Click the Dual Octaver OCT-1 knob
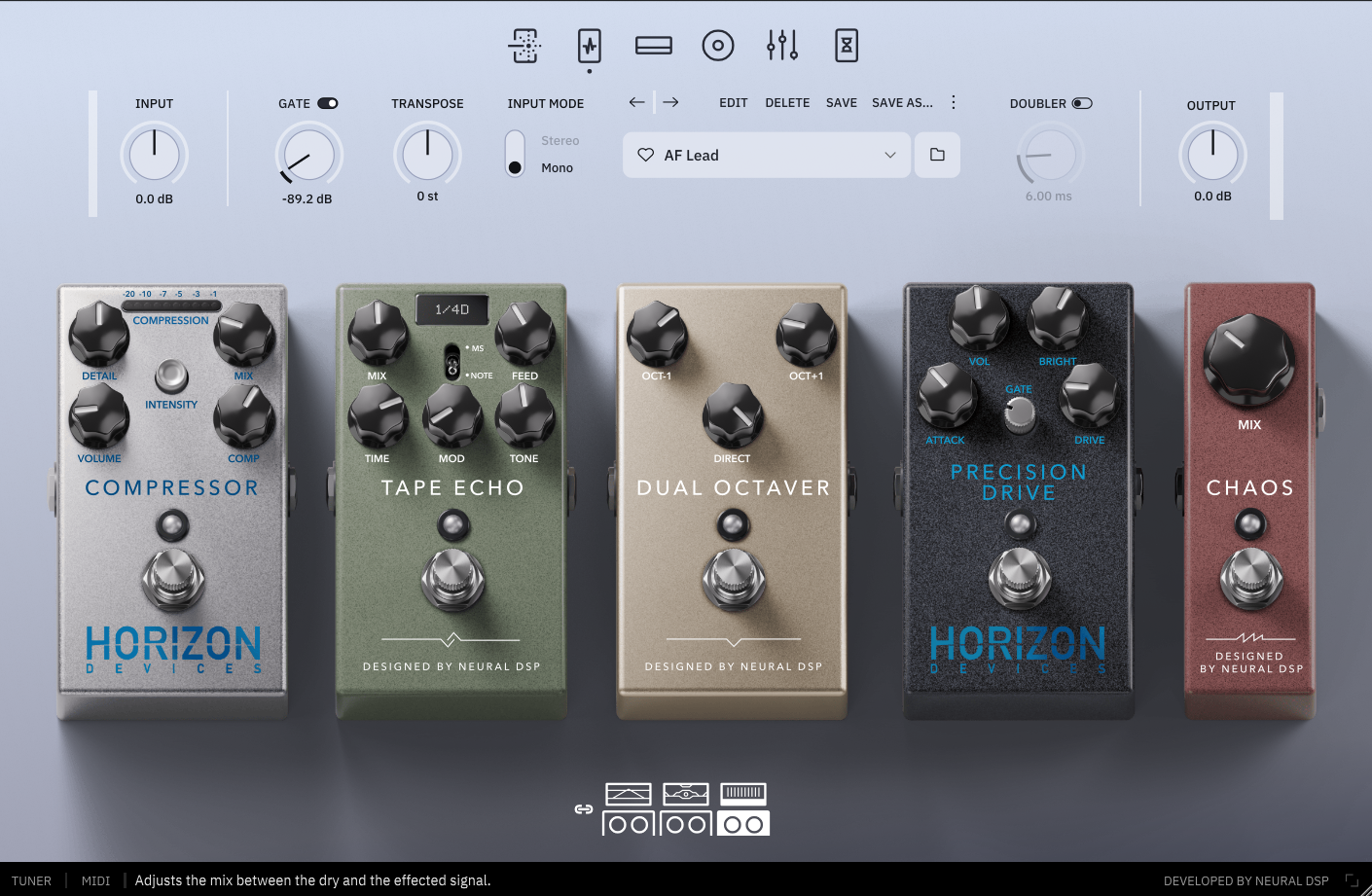This screenshot has width=1372, height=896. 657,333
